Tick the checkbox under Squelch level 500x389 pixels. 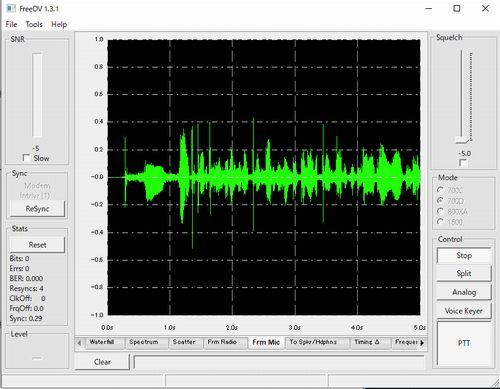pyautogui.click(x=463, y=163)
